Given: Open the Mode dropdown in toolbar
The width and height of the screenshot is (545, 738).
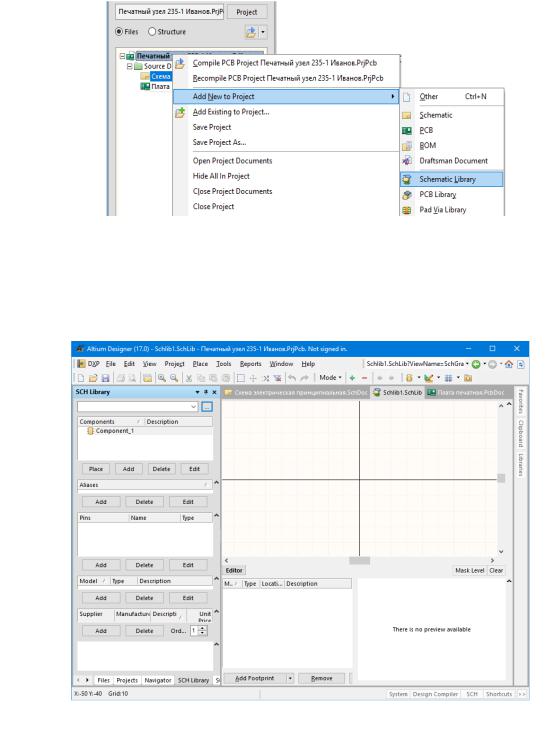Looking at the screenshot, I should click(x=330, y=378).
